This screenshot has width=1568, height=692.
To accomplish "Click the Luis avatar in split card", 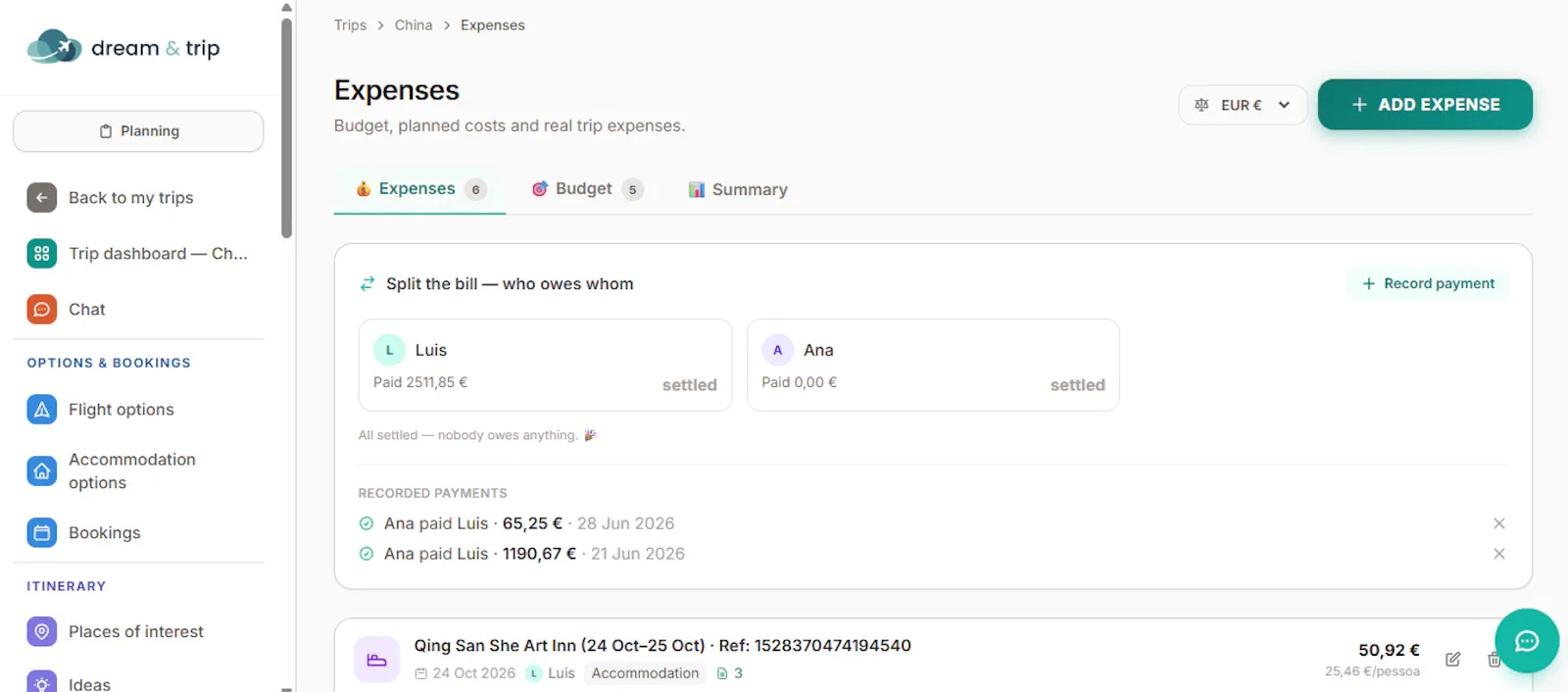I will point(389,350).
